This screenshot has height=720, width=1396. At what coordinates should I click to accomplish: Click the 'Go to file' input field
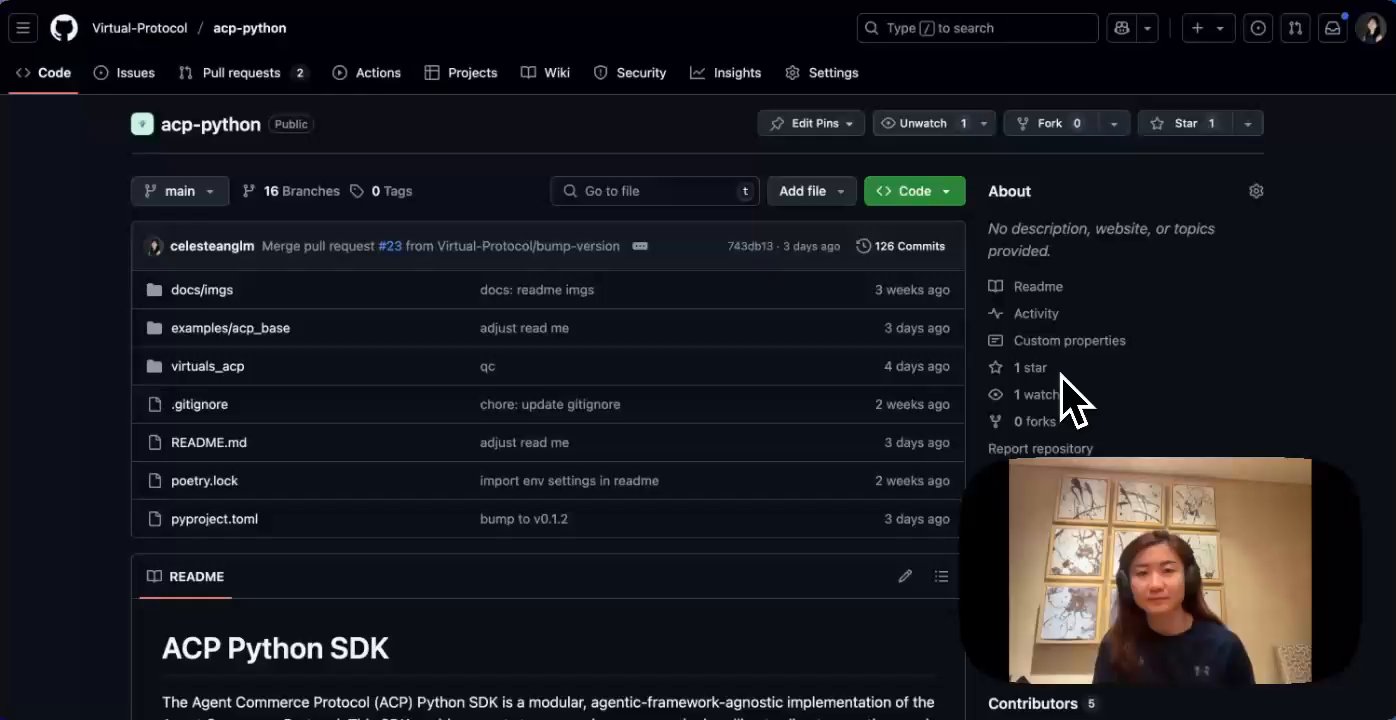655,191
